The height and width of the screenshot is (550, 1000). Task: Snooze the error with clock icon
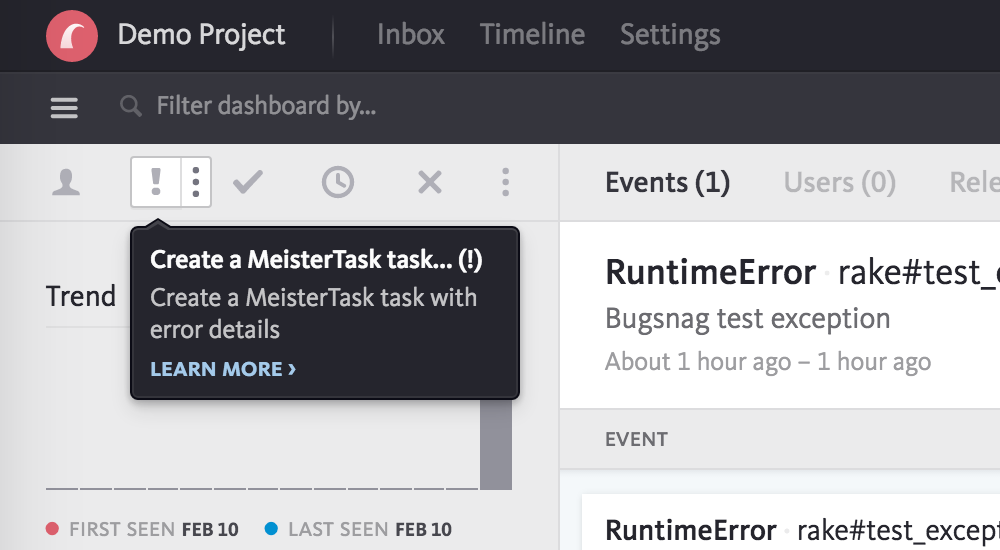click(x=338, y=182)
